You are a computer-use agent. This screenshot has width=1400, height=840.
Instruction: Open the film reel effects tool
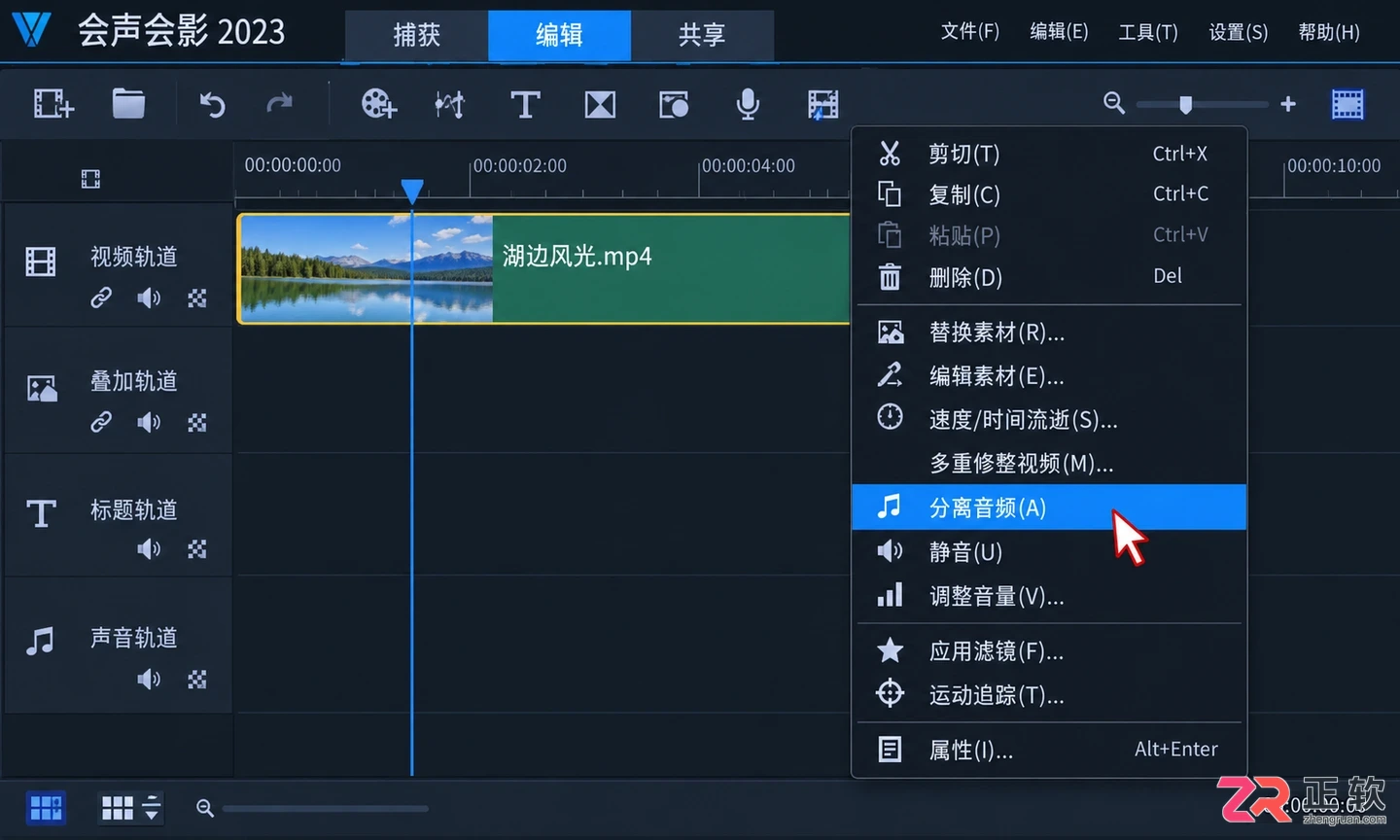378,103
